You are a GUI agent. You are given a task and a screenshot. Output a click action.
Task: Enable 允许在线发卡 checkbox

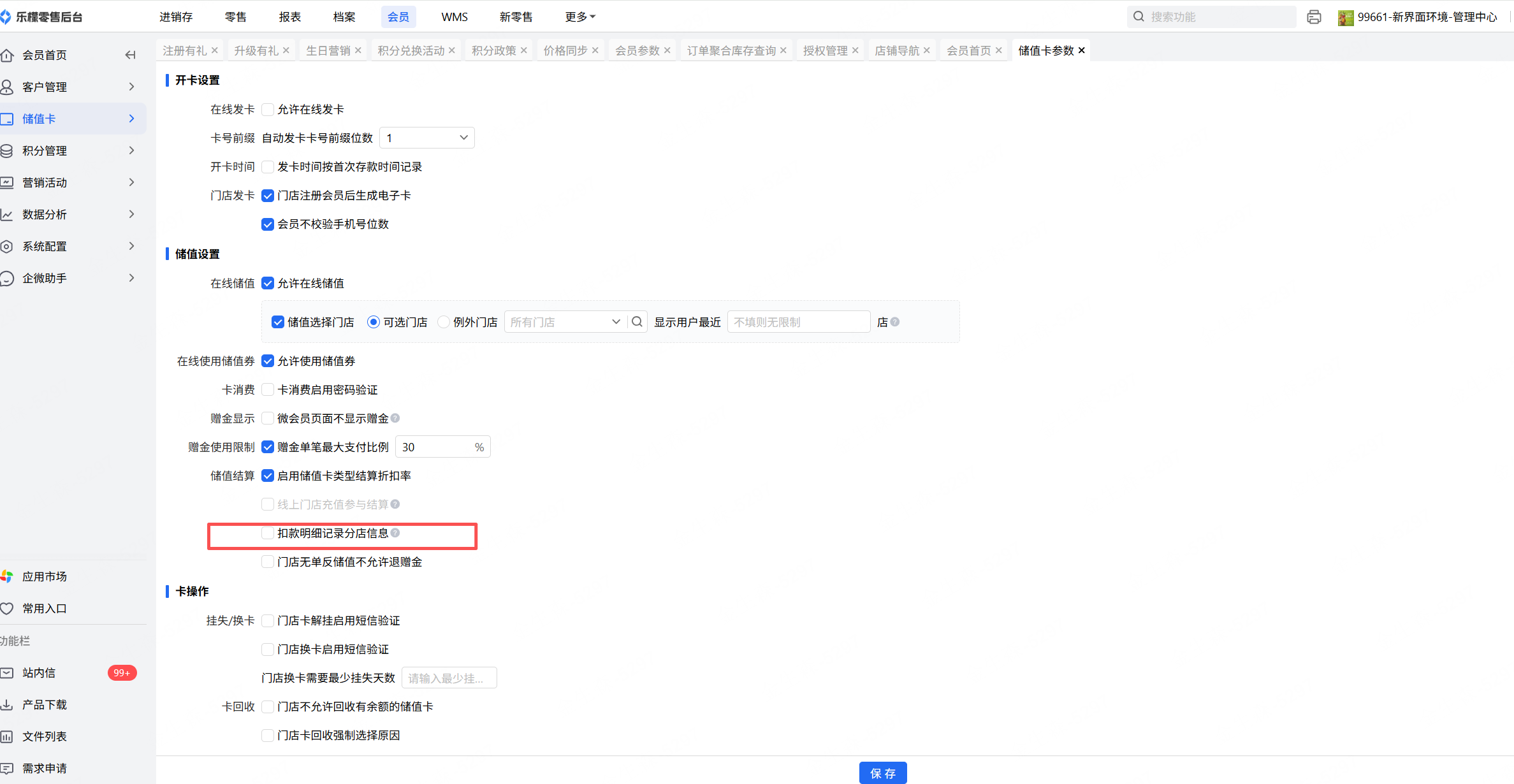click(x=268, y=110)
